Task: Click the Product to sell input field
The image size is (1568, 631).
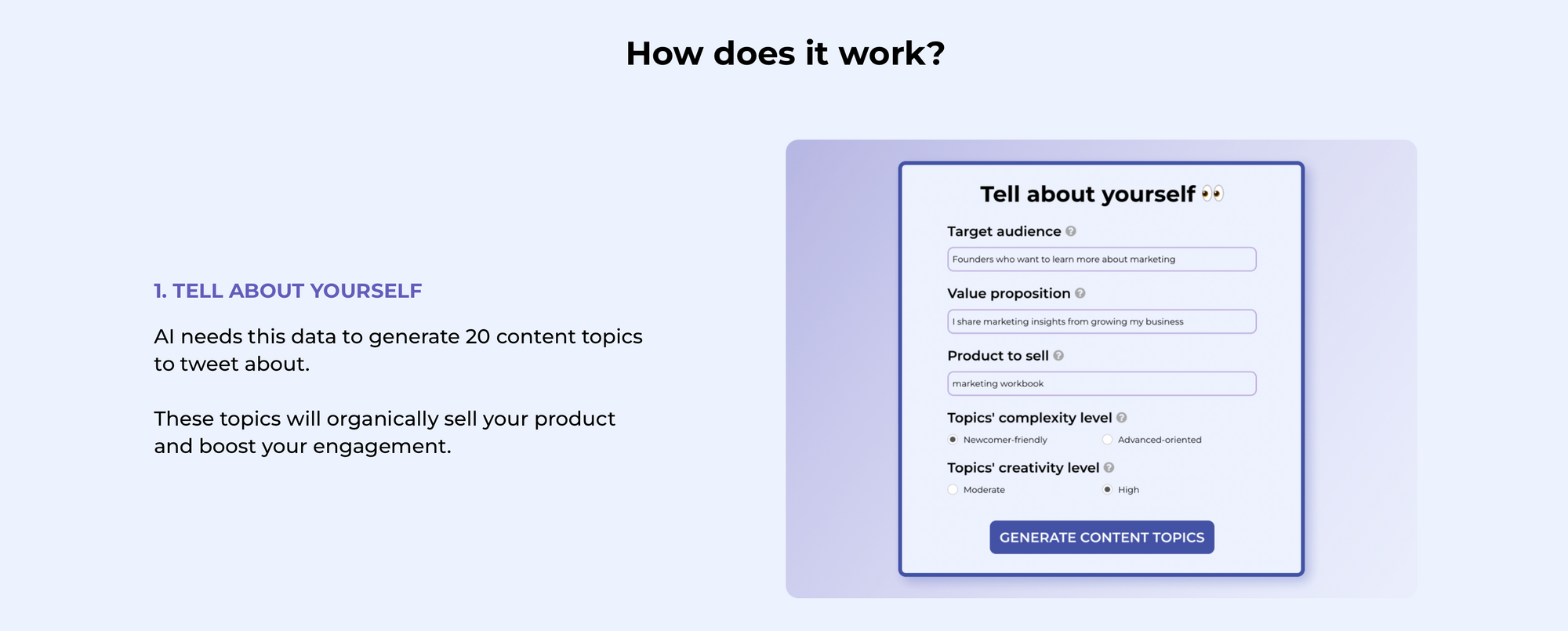Action: pos(1102,383)
